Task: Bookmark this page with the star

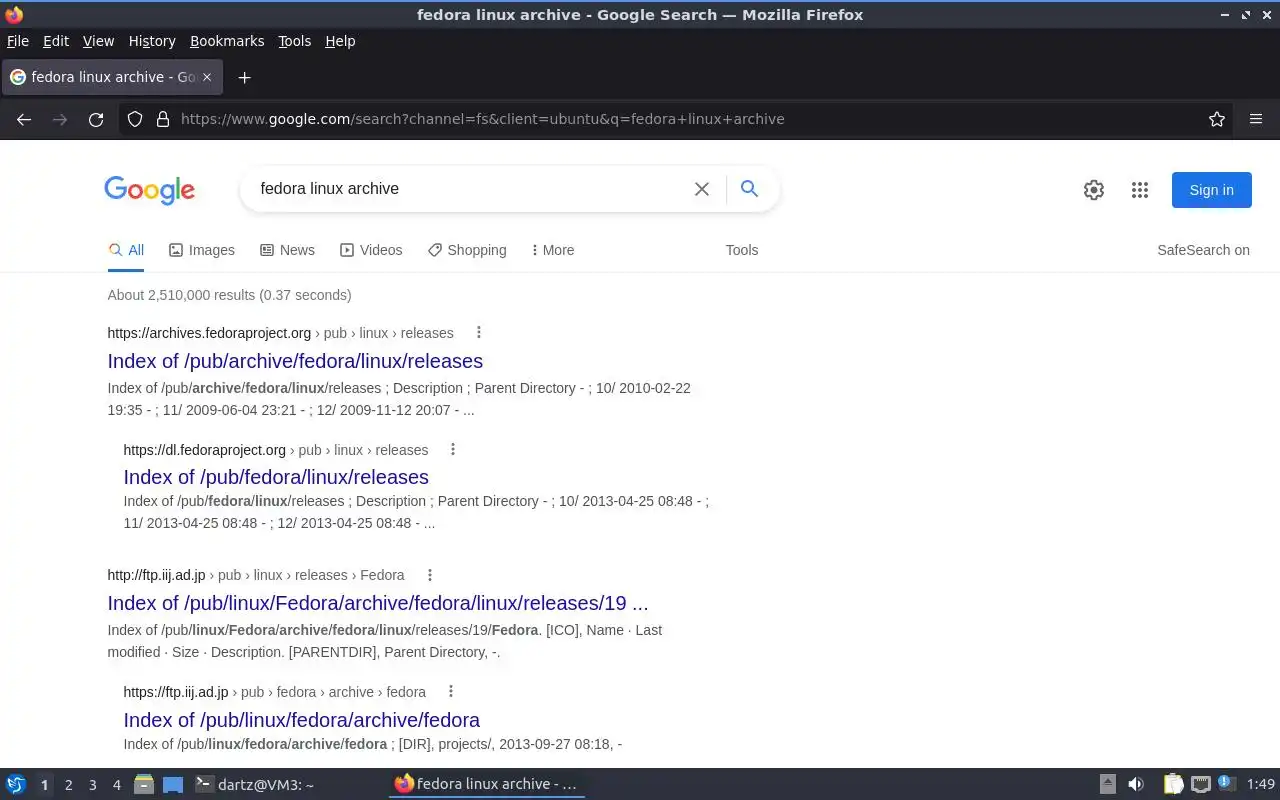Action: pyautogui.click(x=1217, y=119)
